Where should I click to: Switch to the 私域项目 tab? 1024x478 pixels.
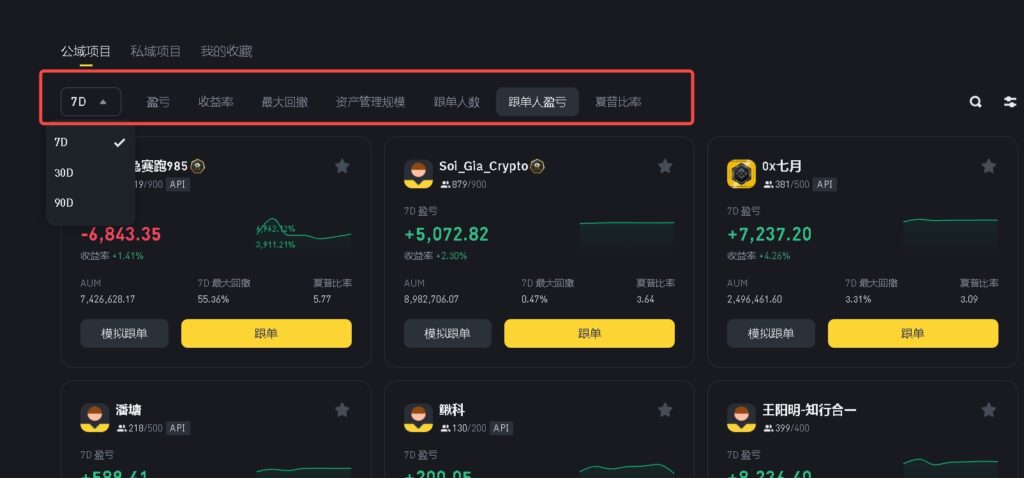coord(155,51)
